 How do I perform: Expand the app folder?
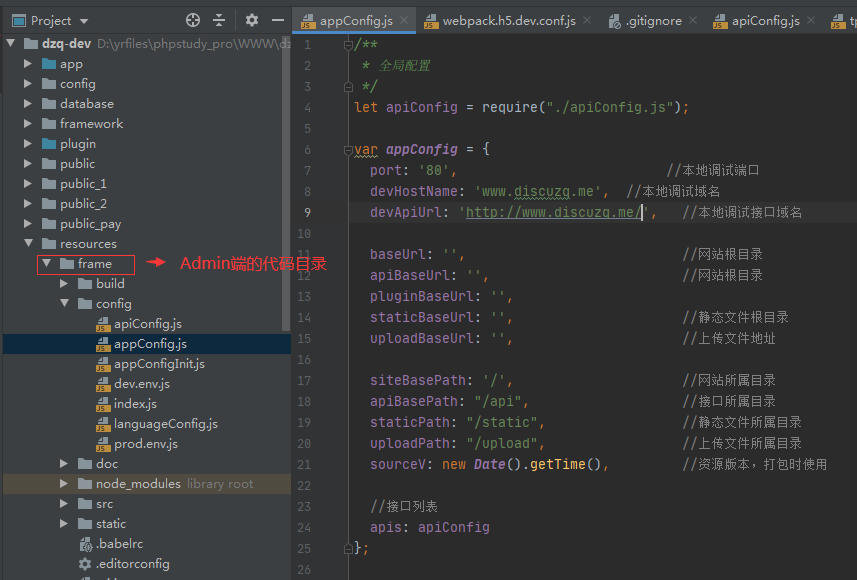pos(28,63)
